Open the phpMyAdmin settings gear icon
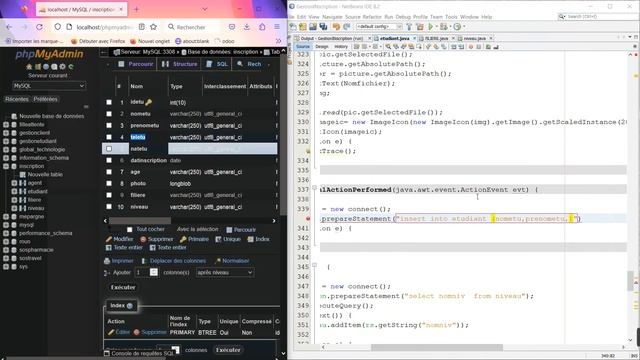The image size is (640, 360). (62, 67)
